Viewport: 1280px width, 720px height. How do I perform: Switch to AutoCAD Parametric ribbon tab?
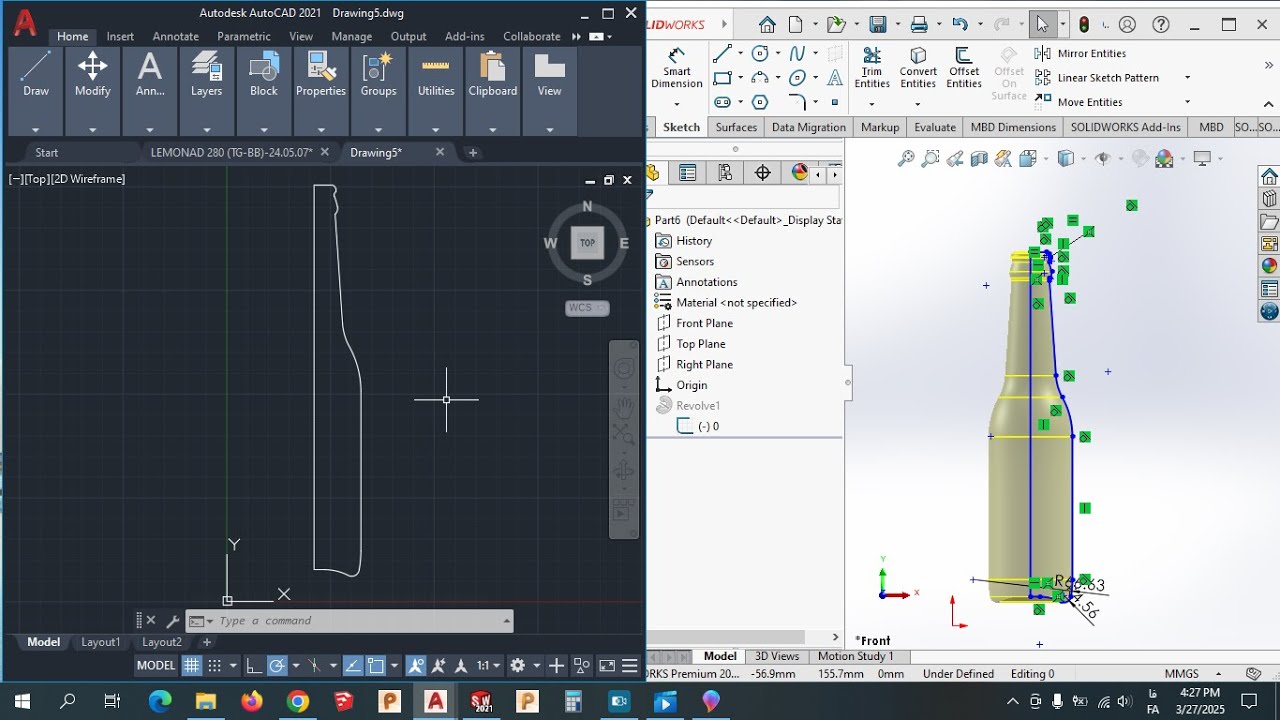click(x=244, y=36)
